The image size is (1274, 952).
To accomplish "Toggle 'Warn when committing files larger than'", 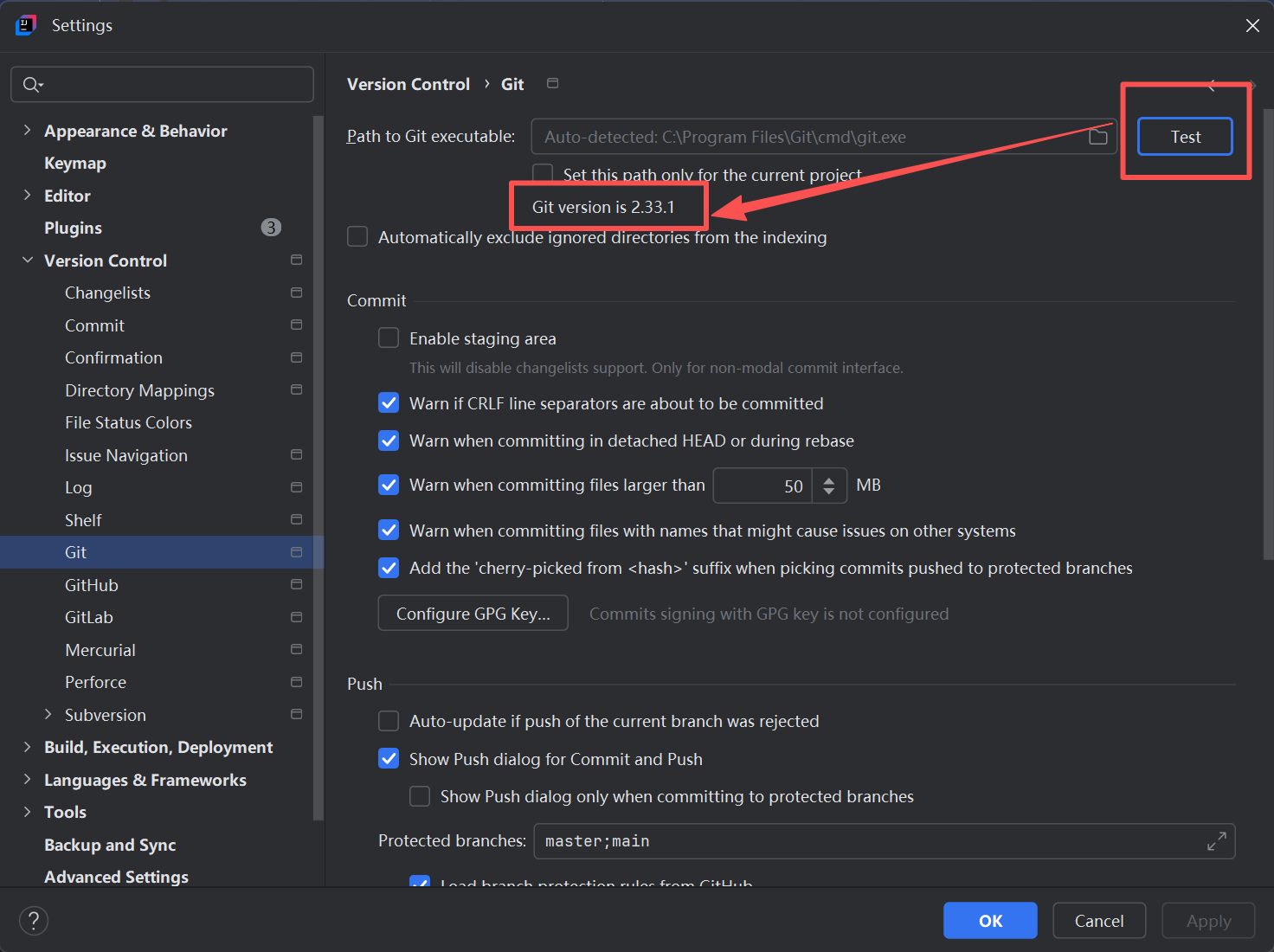I will coord(389,485).
